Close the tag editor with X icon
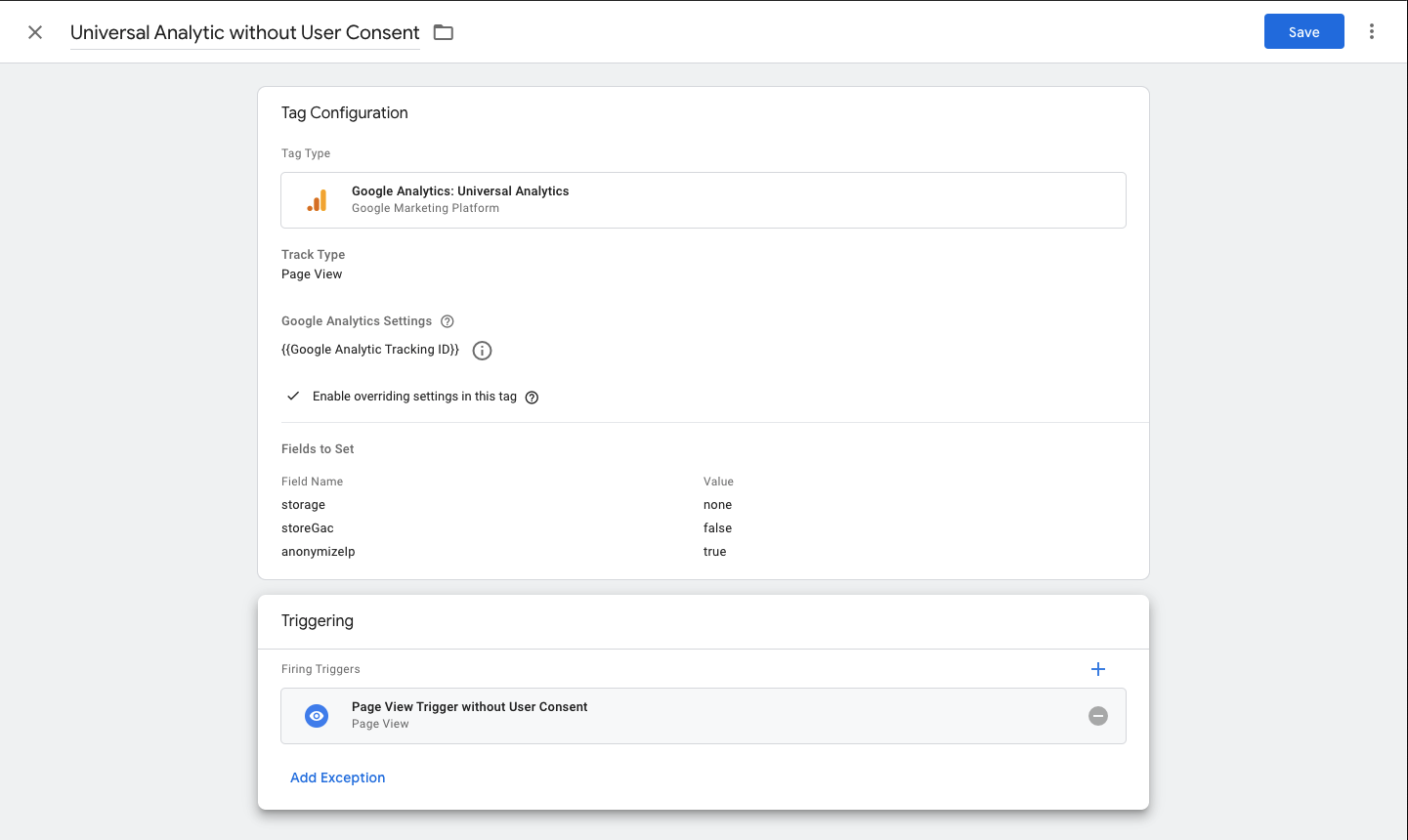This screenshot has width=1408, height=840. coord(35,32)
